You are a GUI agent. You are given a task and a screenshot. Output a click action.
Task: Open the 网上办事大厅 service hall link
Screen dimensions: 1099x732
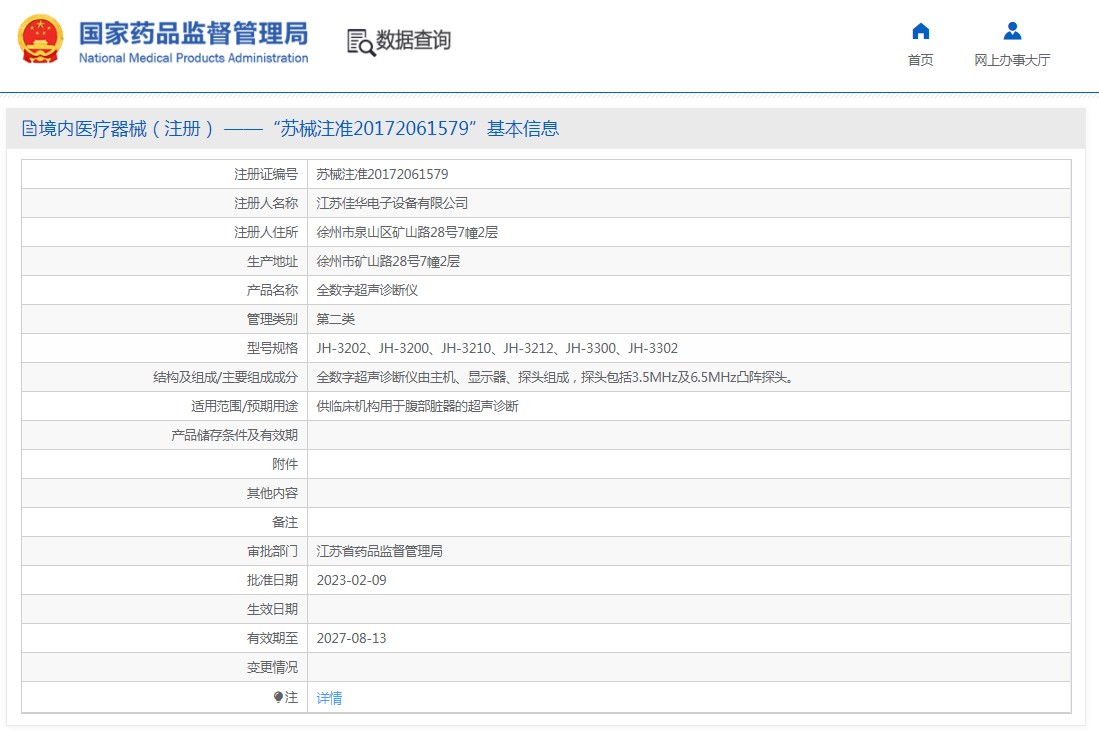point(1011,60)
